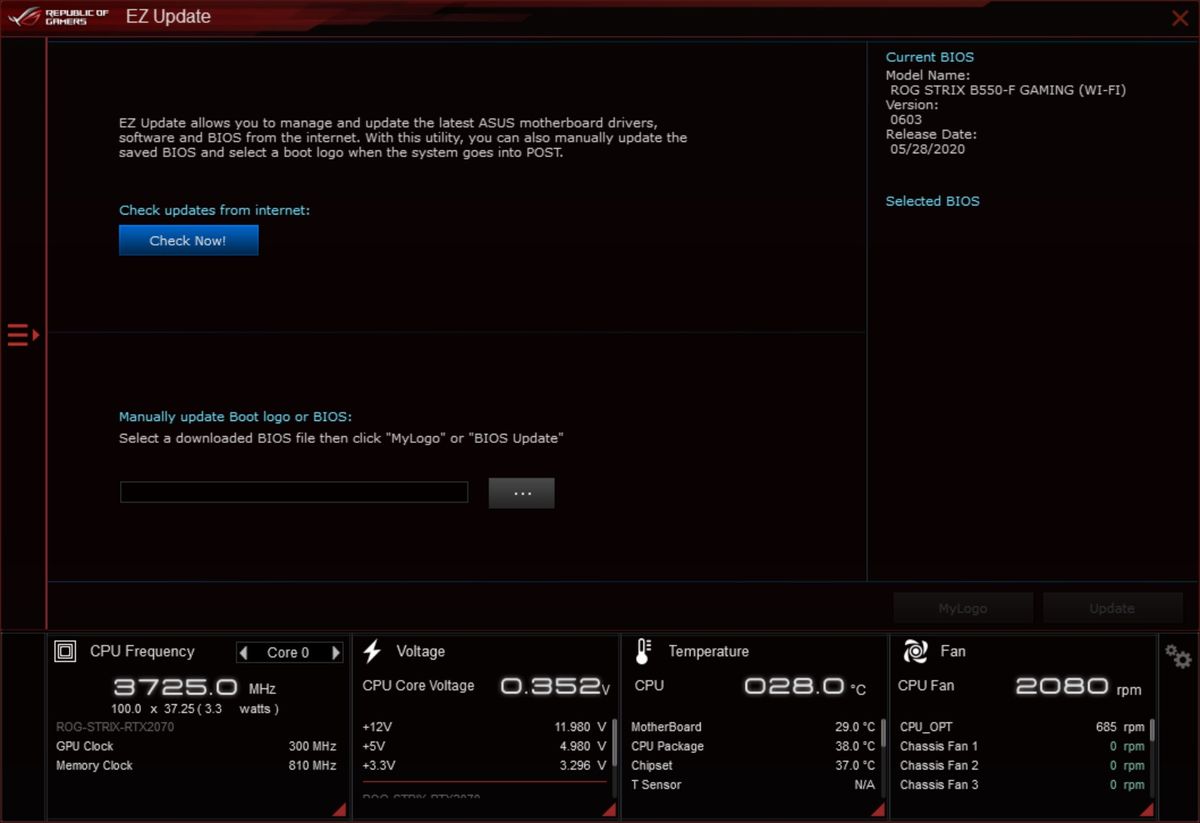Click the Check Now! button
Screen dimensions: 1200x823
188,240
